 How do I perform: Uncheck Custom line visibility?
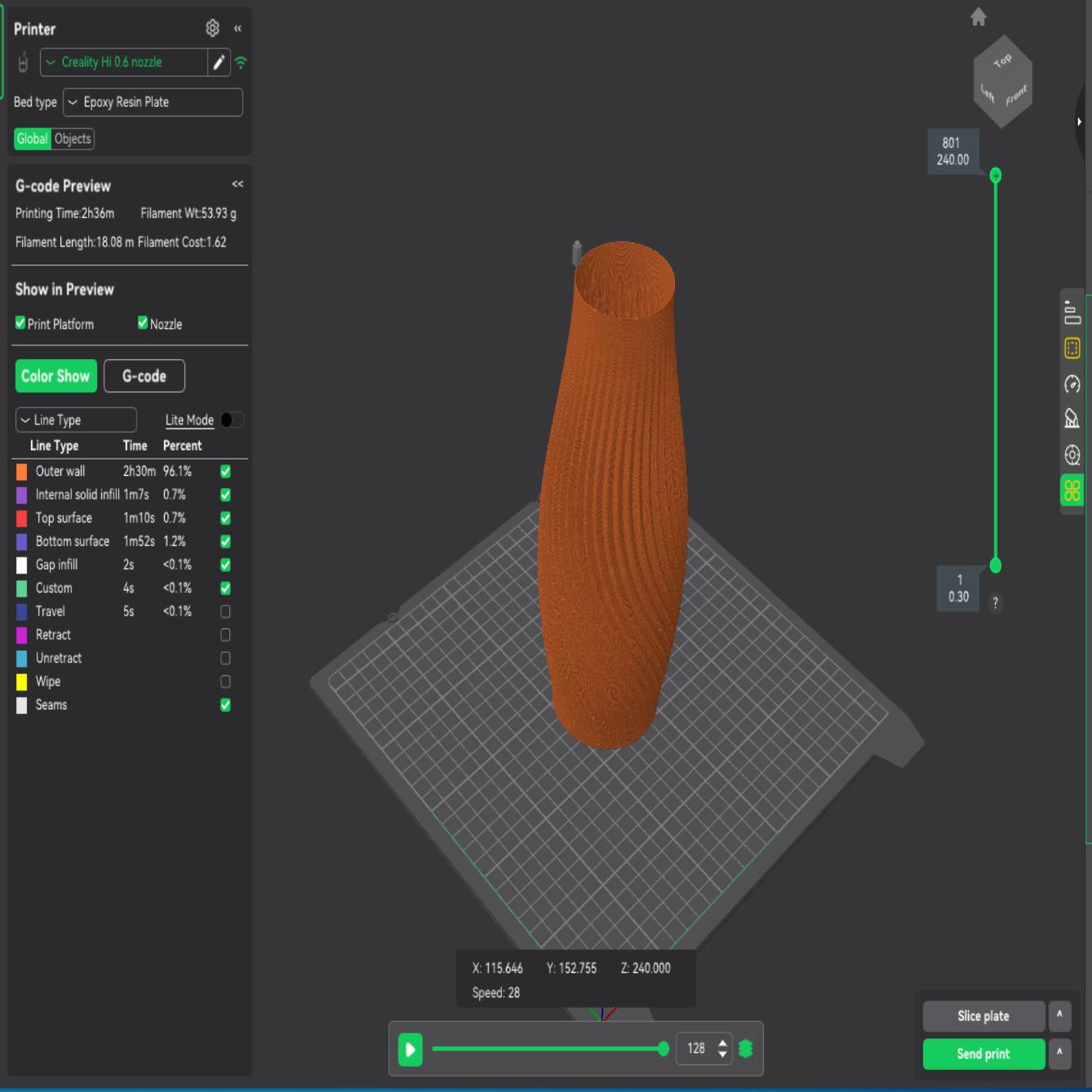225,588
